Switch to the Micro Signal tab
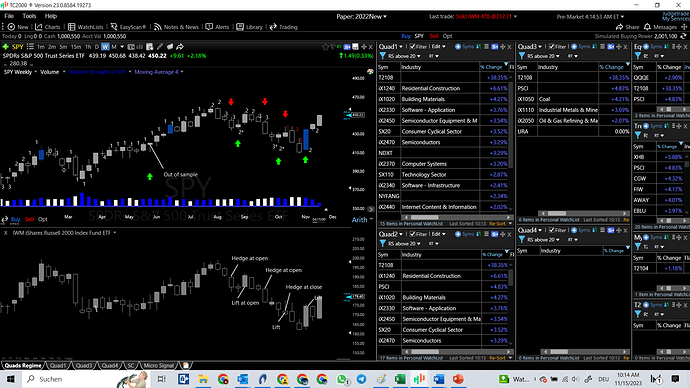Image resolution: width=690 pixels, height=388 pixels. coord(158,366)
